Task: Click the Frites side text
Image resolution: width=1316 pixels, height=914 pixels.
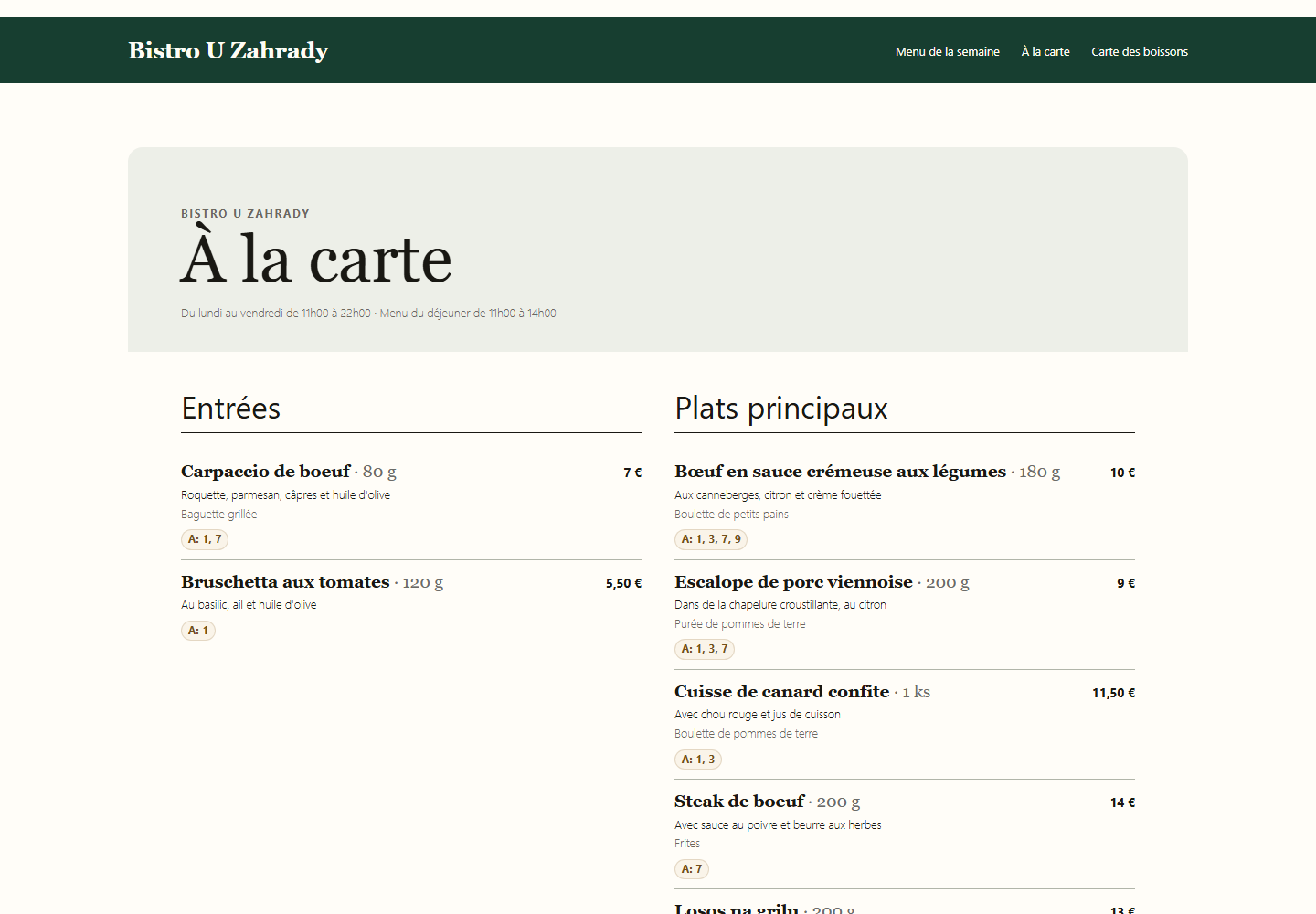Action: pyautogui.click(x=687, y=843)
